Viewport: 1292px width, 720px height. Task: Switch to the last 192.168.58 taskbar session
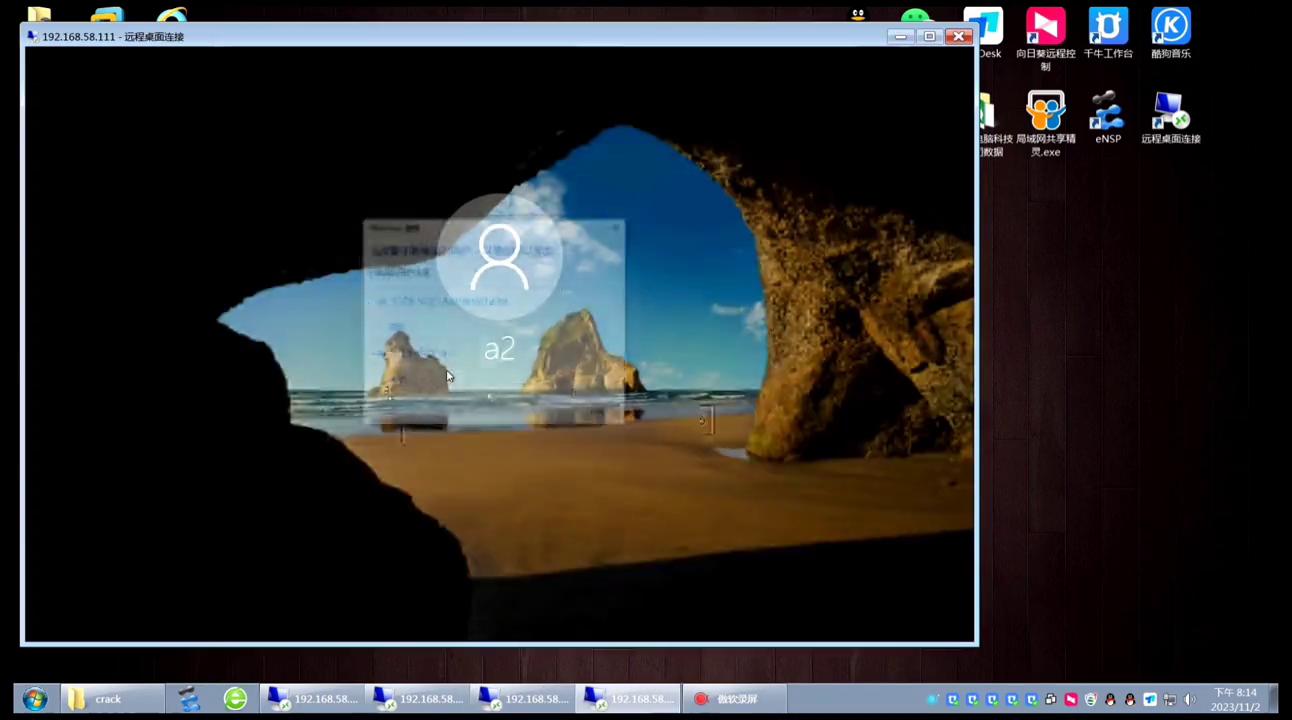[628, 698]
